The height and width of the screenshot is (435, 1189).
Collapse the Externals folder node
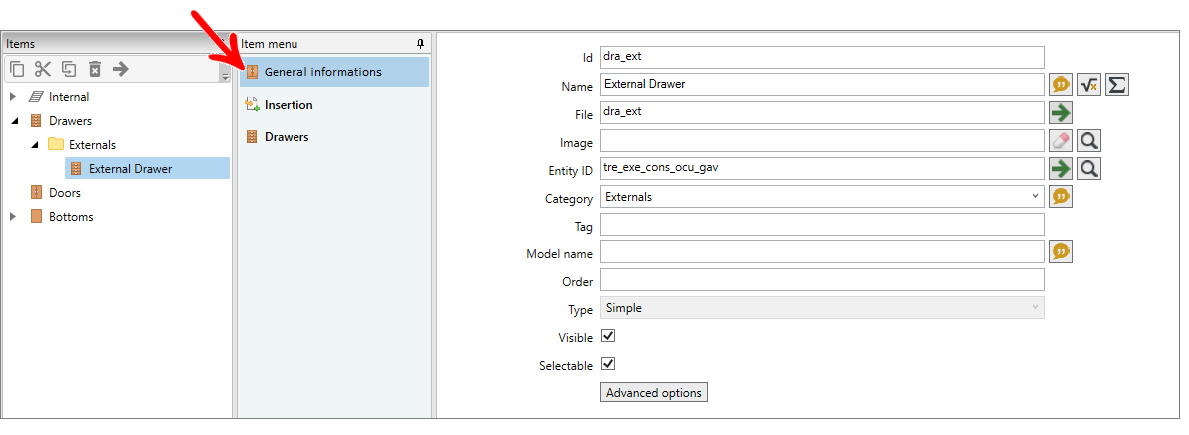[35, 145]
